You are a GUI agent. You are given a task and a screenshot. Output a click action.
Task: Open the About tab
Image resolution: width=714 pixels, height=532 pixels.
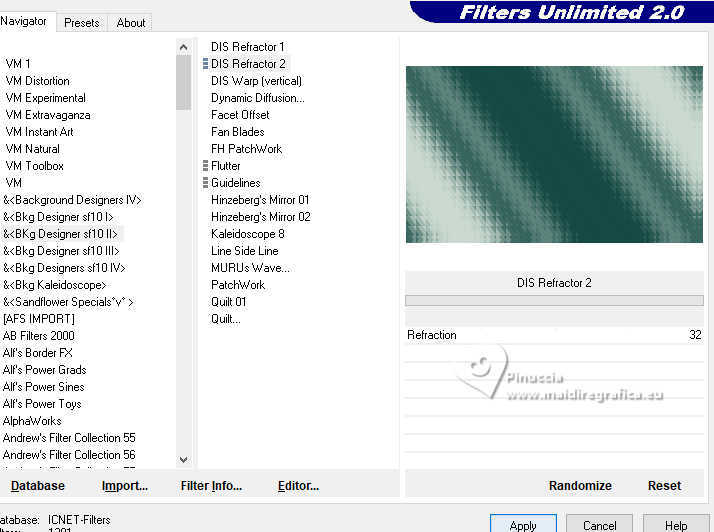click(131, 23)
